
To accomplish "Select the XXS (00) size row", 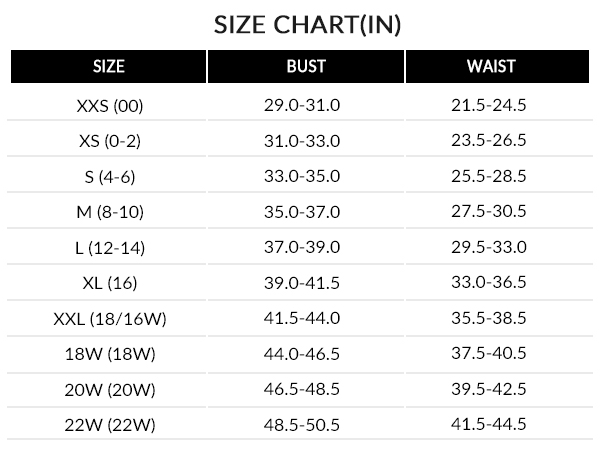I will point(300,105).
